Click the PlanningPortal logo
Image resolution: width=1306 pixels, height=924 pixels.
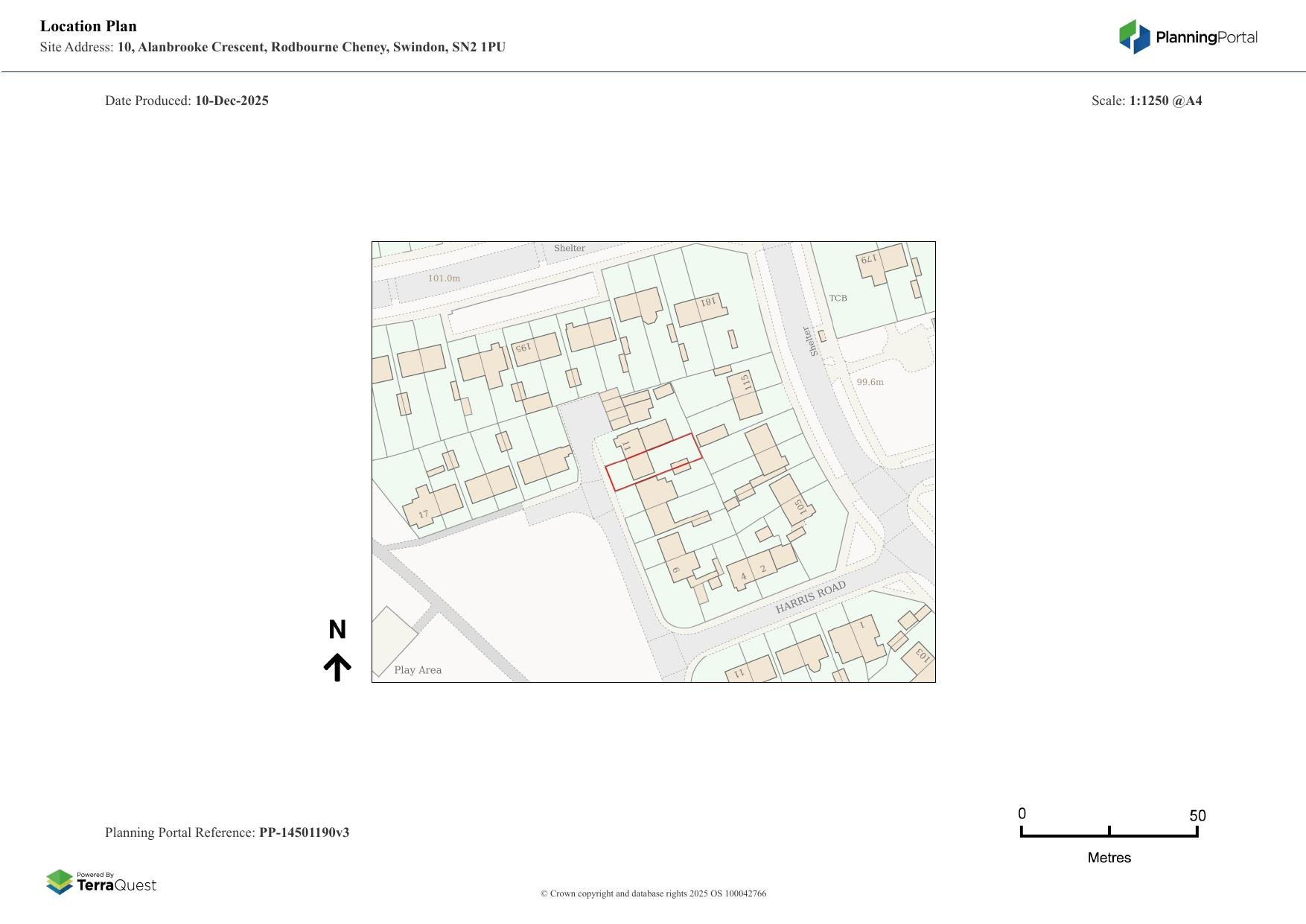(x=1188, y=37)
